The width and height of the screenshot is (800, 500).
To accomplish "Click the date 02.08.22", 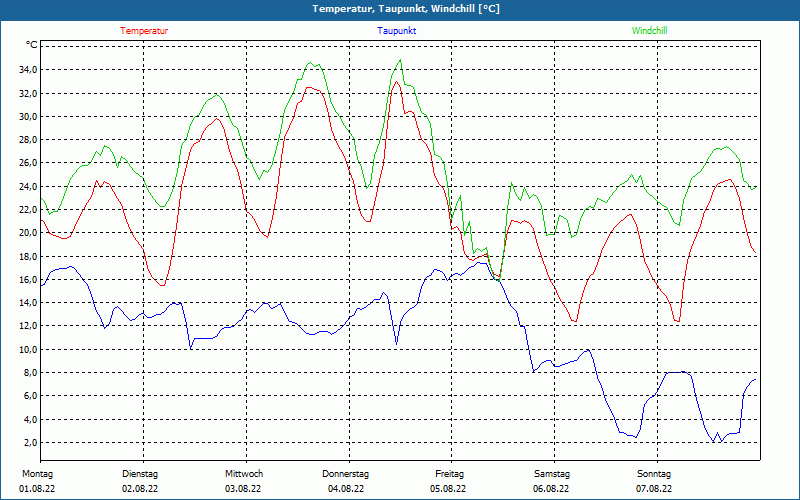I will pyautogui.click(x=140, y=489).
